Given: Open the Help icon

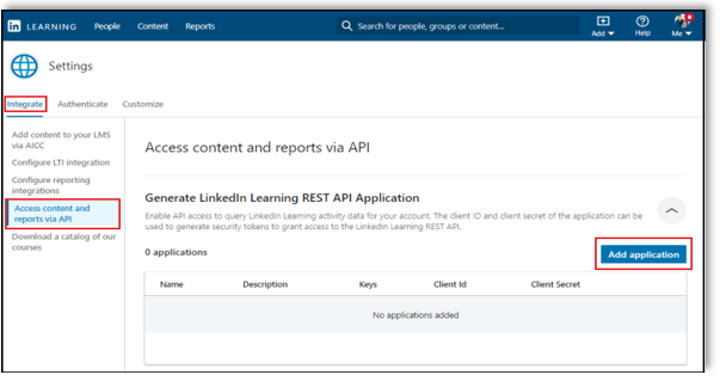Looking at the screenshot, I should point(642,26).
